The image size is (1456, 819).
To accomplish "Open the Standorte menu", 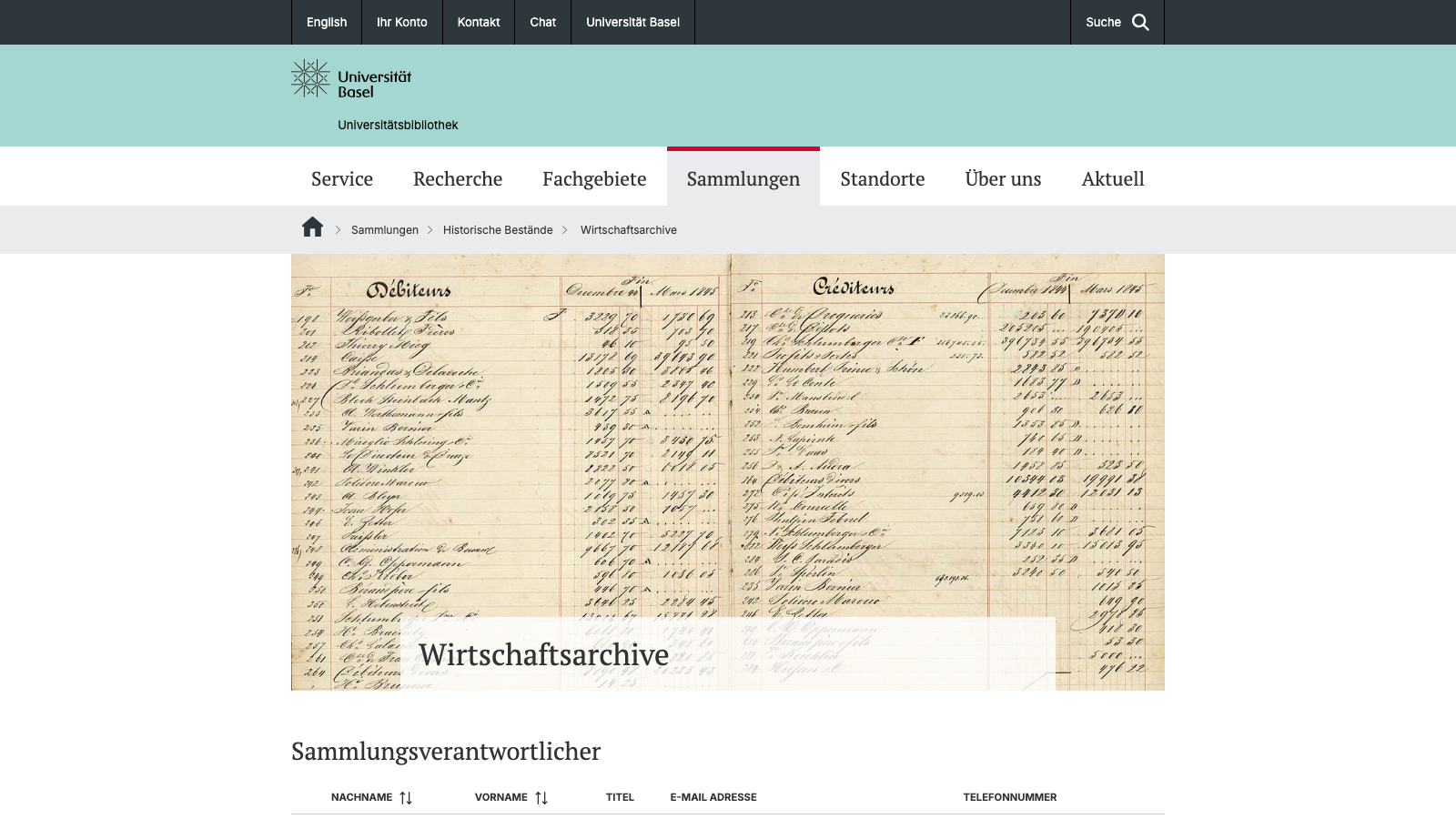I will pos(882,178).
